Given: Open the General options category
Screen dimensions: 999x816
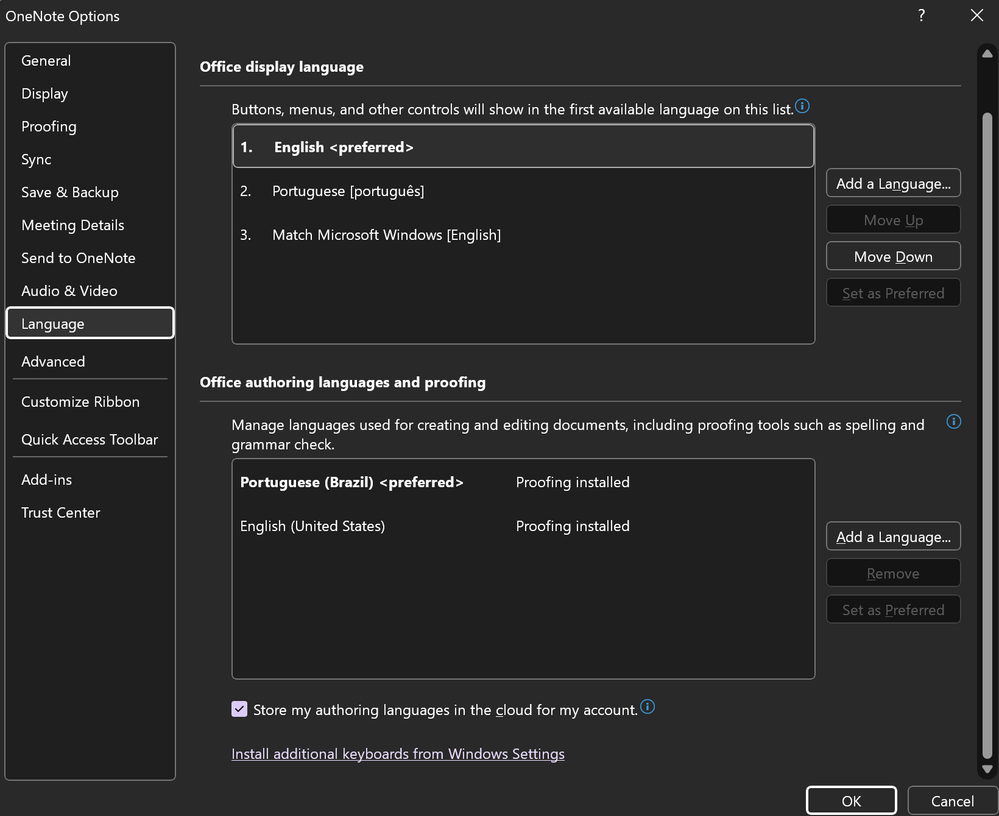Looking at the screenshot, I should click(x=90, y=61).
